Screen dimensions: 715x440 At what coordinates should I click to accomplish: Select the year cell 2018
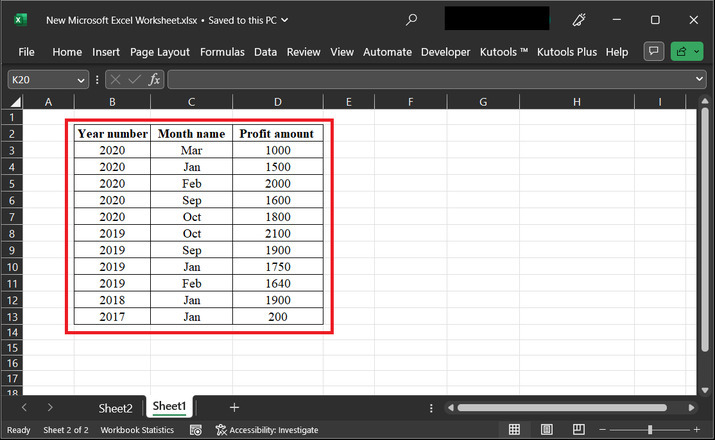coord(112,300)
